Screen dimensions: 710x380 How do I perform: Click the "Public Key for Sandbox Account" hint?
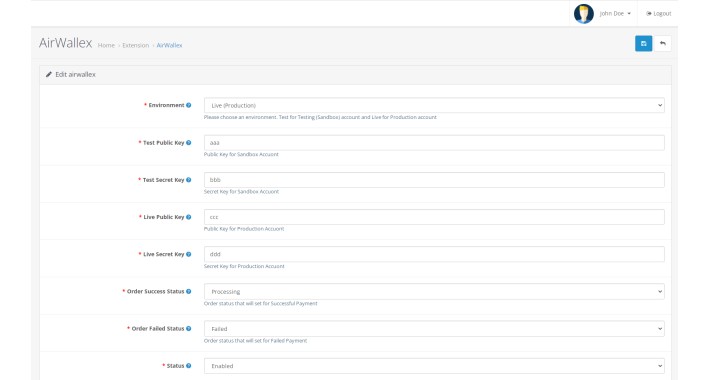[x=241, y=154]
